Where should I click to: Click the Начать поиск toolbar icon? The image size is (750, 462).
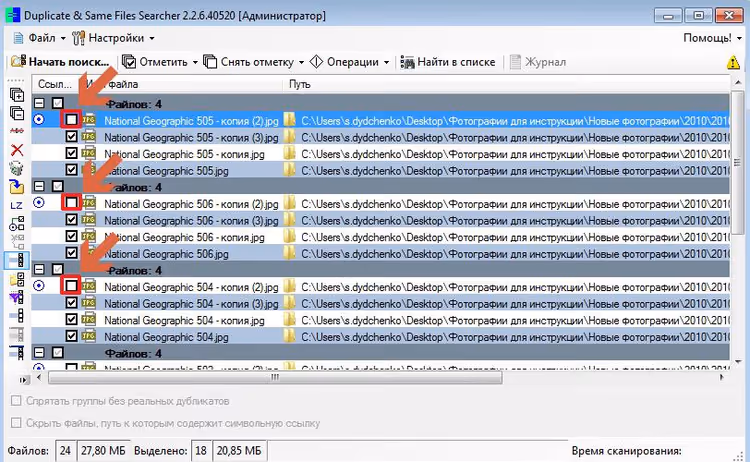18,62
